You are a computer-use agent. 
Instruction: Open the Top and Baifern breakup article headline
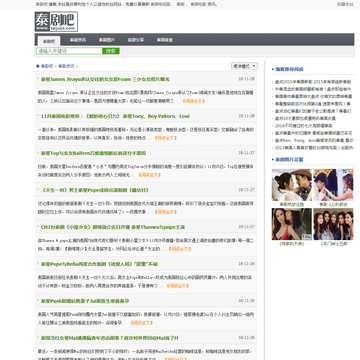pyautogui.click(x=93, y=153)
